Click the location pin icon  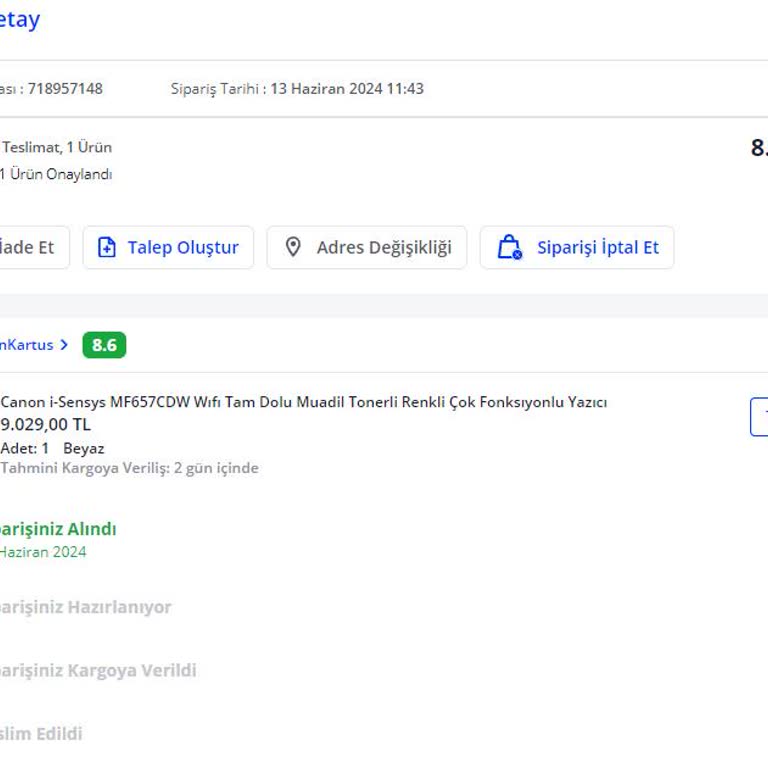pyautogui.click(x=293, y=247)
